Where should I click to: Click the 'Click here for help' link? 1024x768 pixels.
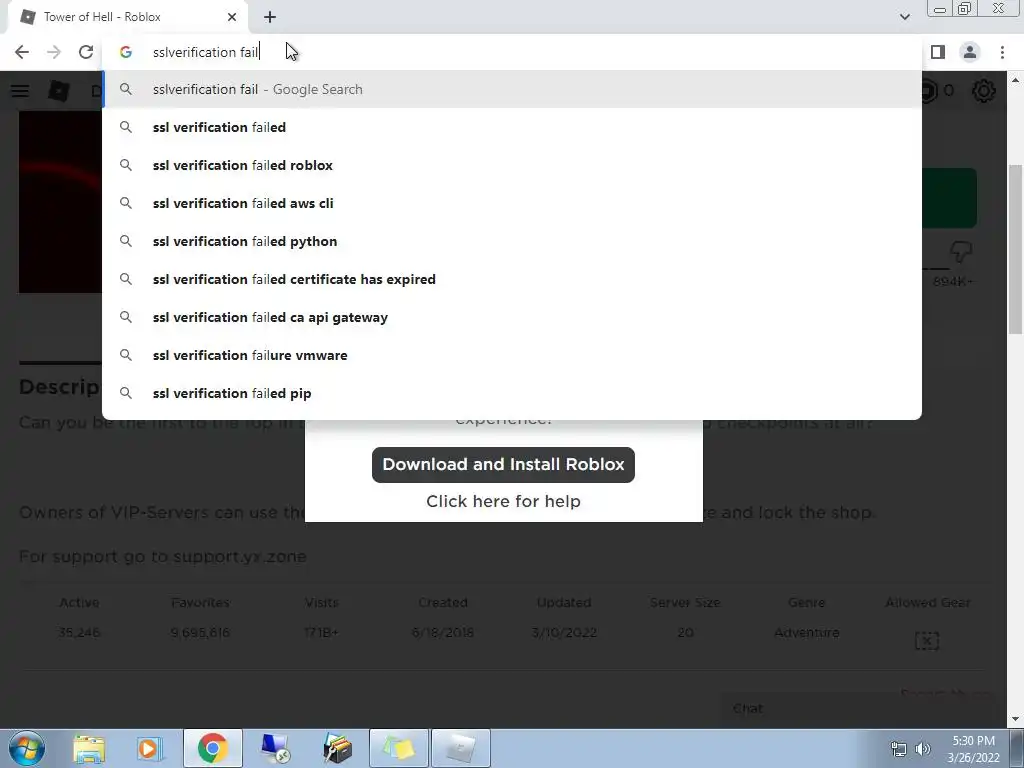[x=503, y=502]
